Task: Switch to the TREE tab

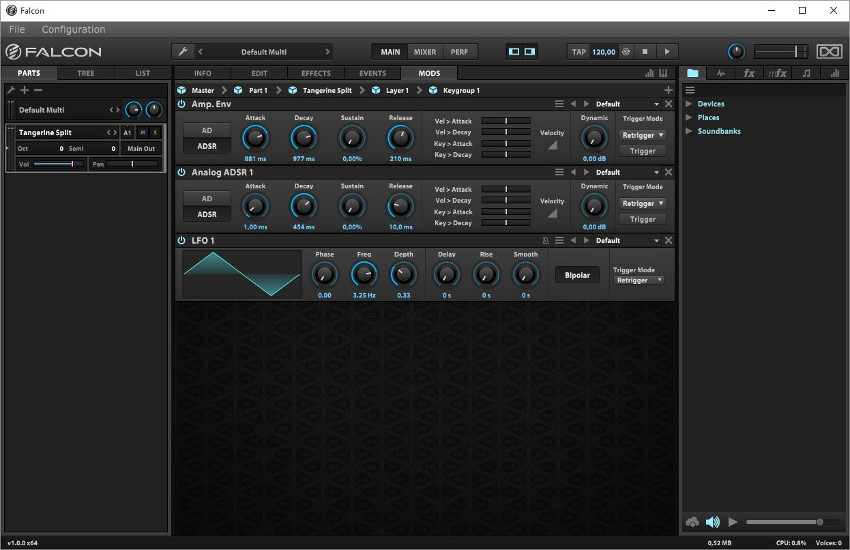Action: (86, 73)
